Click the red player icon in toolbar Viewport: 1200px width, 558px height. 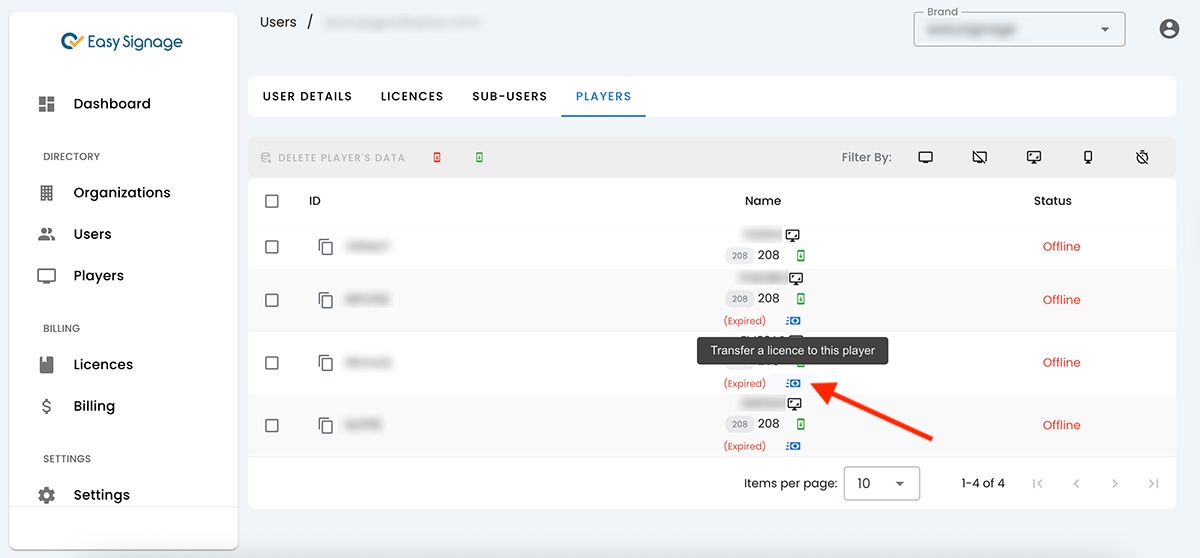click(437, 158)
